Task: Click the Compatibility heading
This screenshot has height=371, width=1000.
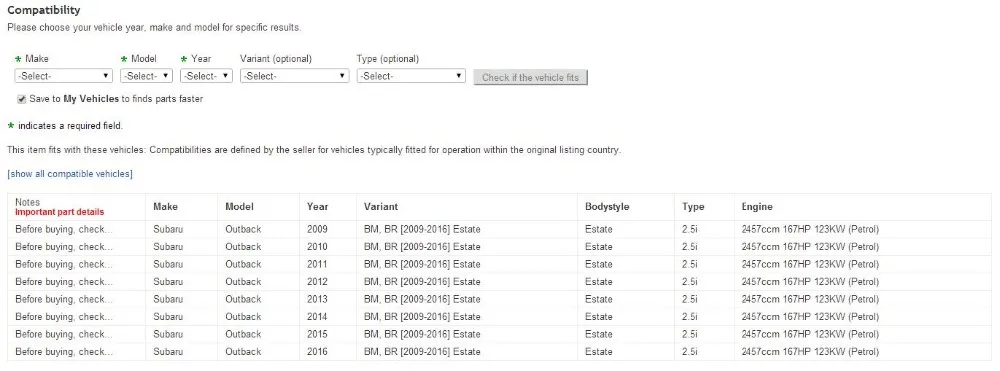Action: point(44,10)
